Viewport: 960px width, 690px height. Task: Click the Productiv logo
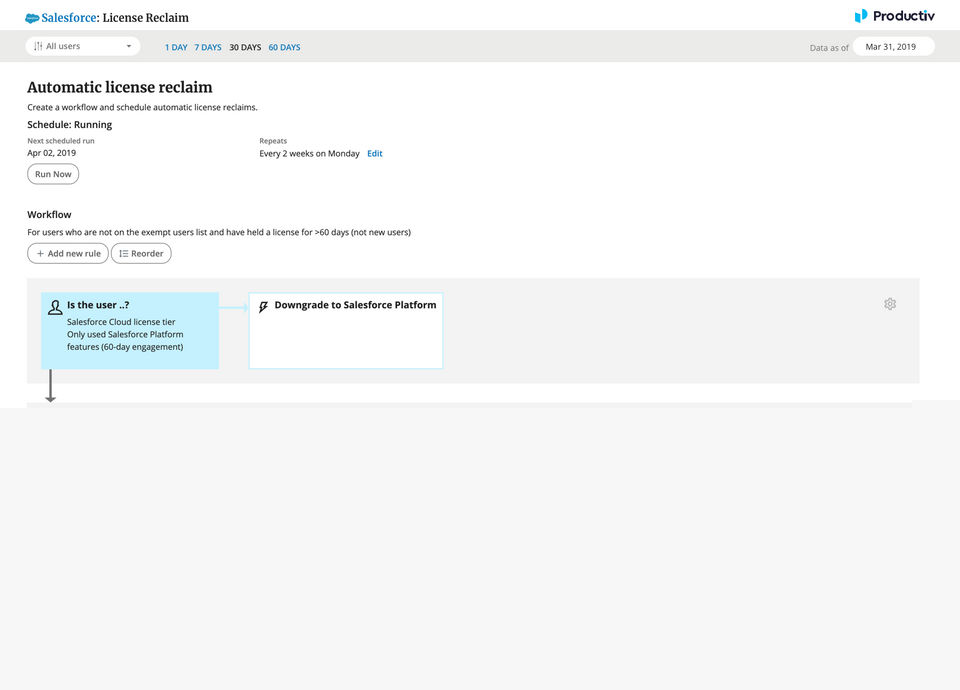[x=894, y=16]
